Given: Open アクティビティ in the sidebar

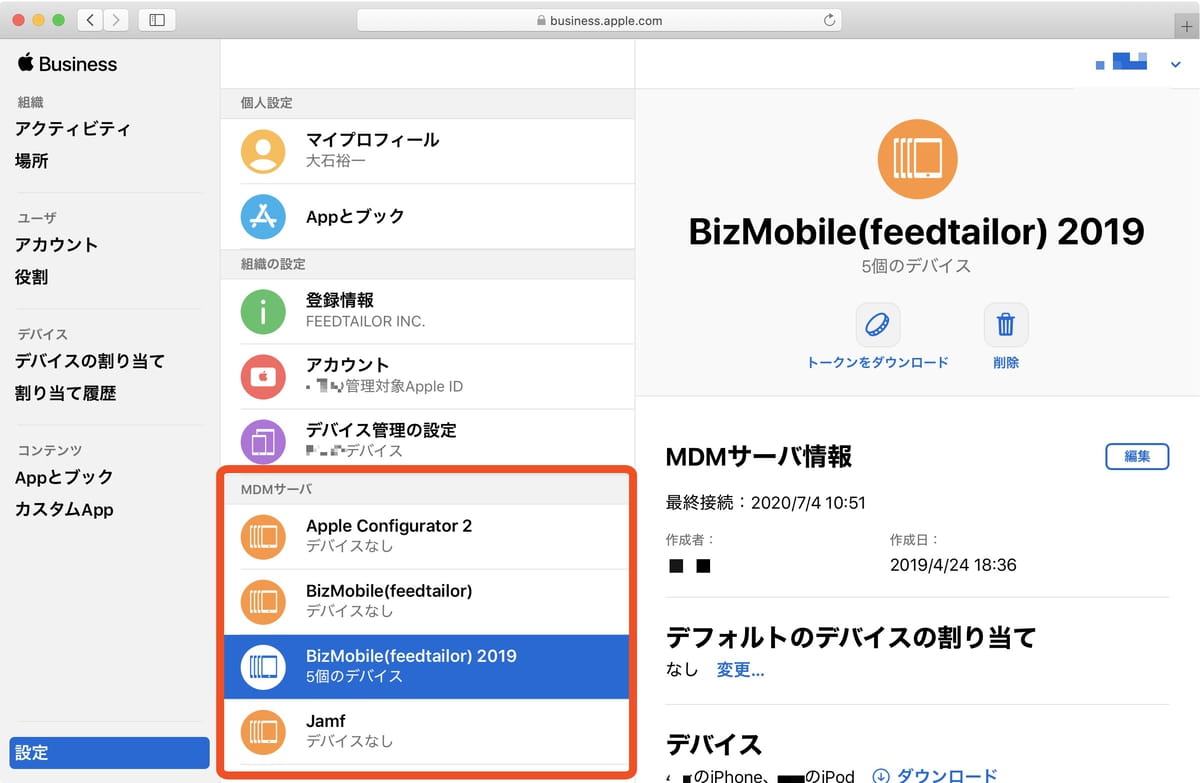Looking at the screenshot, I should coord(73,129).
